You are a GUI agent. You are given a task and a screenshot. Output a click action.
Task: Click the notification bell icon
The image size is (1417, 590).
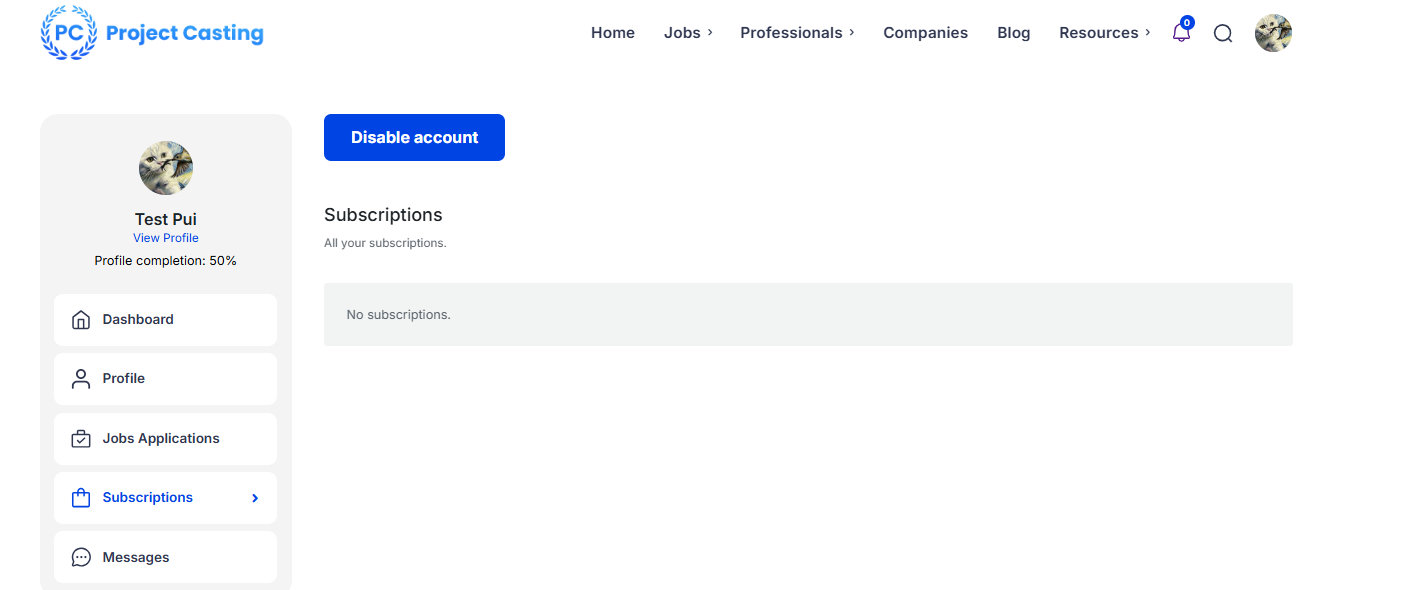tap(1181, 33)
